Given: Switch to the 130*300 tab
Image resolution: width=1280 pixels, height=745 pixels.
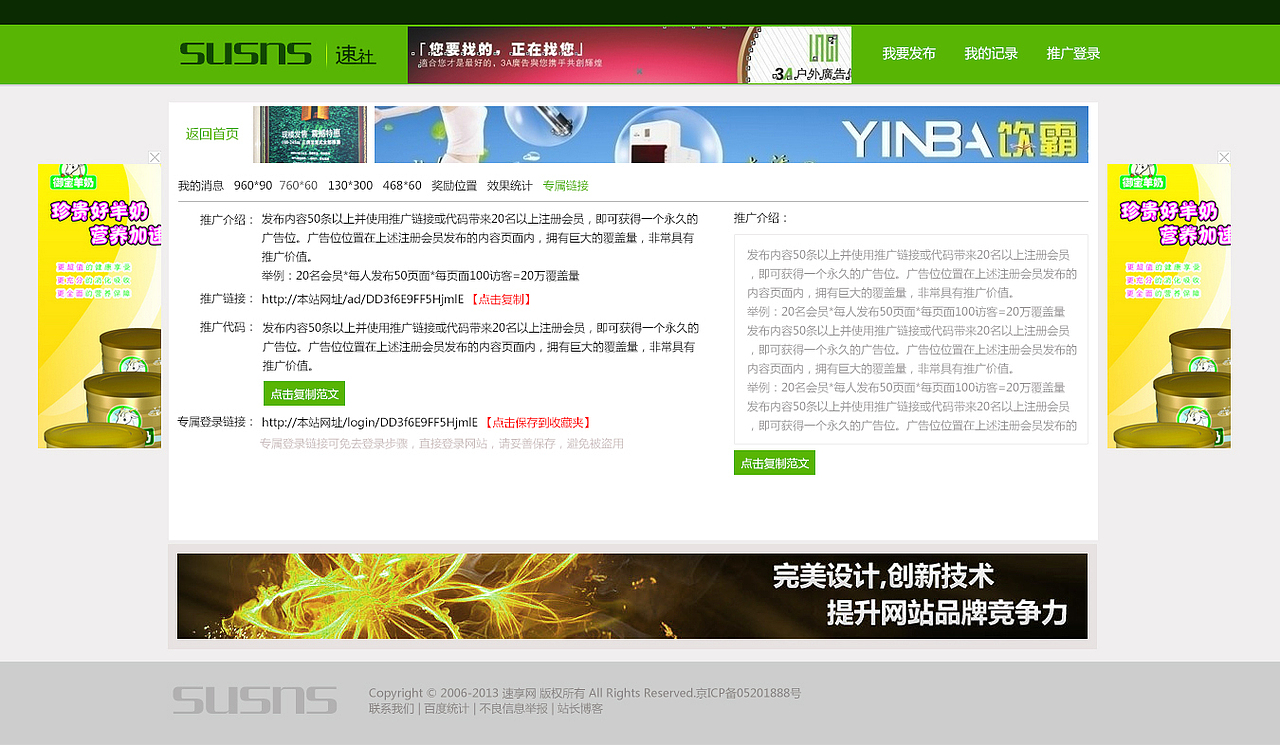Looking at the screenshot, I should tap(350, 185).
